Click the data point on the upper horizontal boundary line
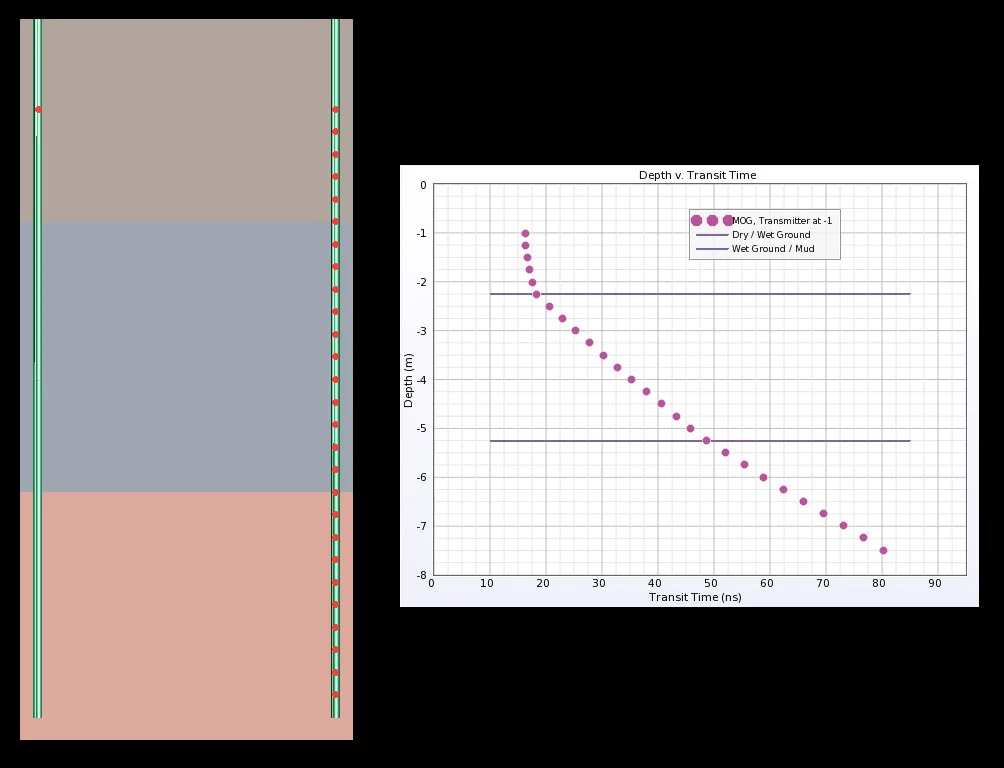This screenshot has width=1004, height=768. click(536, 295)
